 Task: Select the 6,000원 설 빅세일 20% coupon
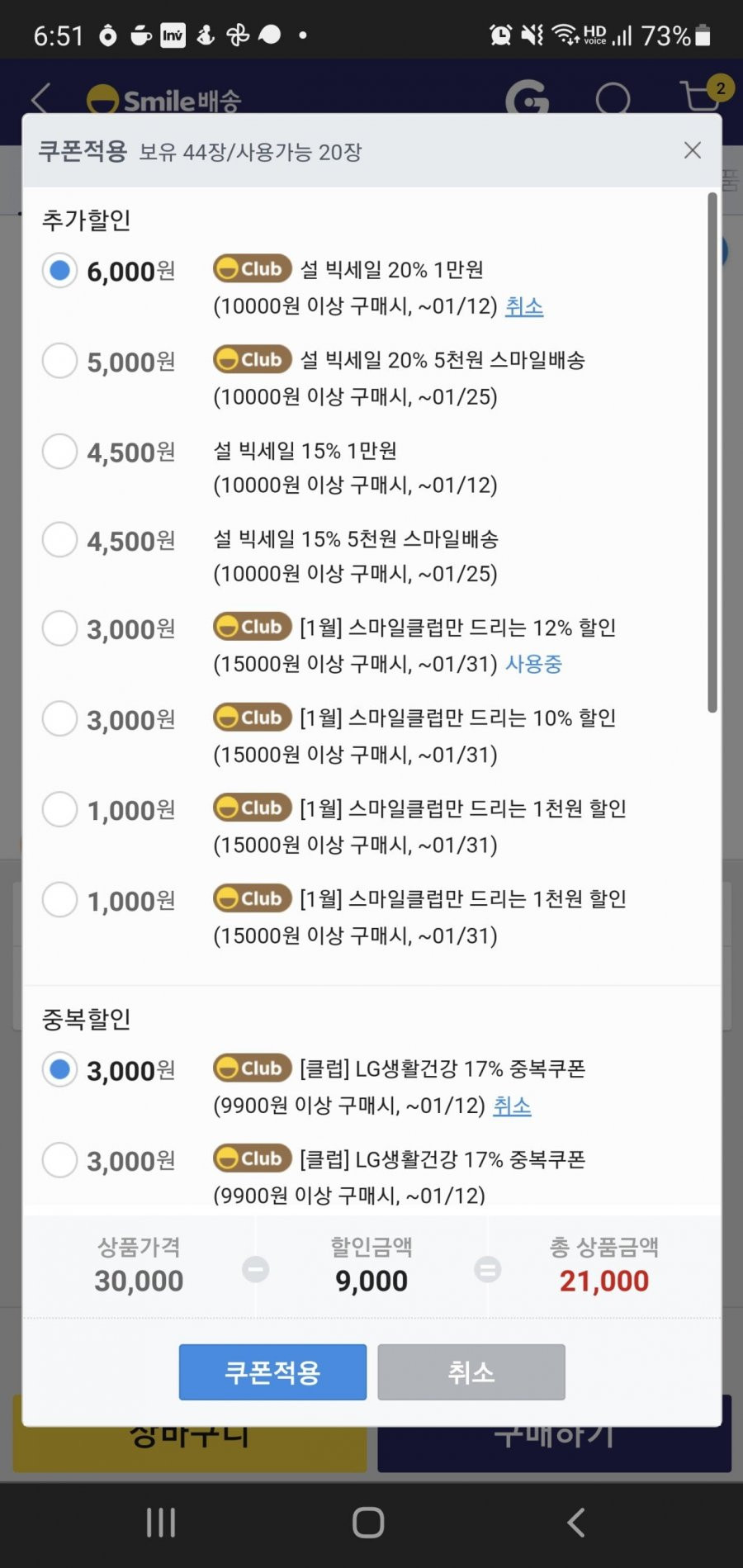[x=59, y=270]
